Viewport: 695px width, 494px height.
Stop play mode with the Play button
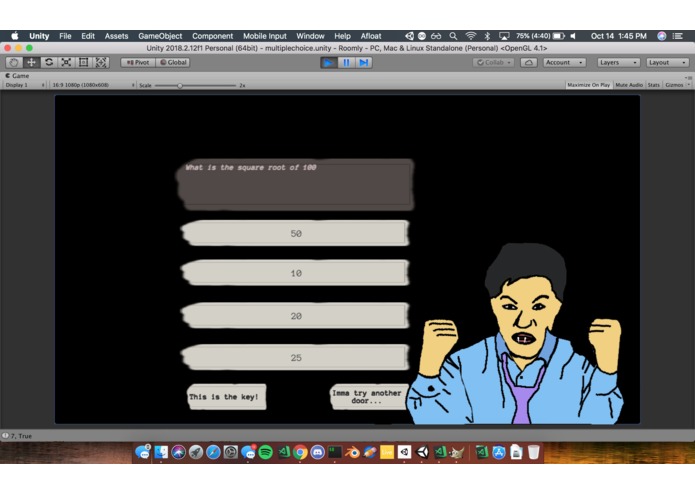(328, 62)
